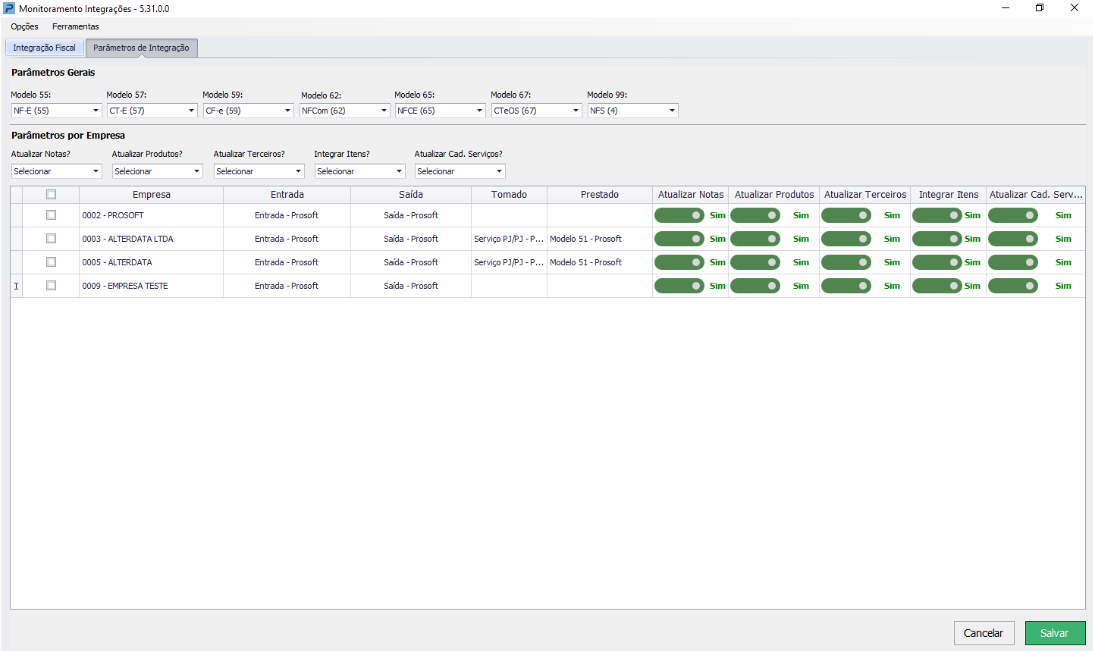
Task: Toggle Integrar Itens for 0009 - EMPRESA TESTE
Action: coord(937,286)
